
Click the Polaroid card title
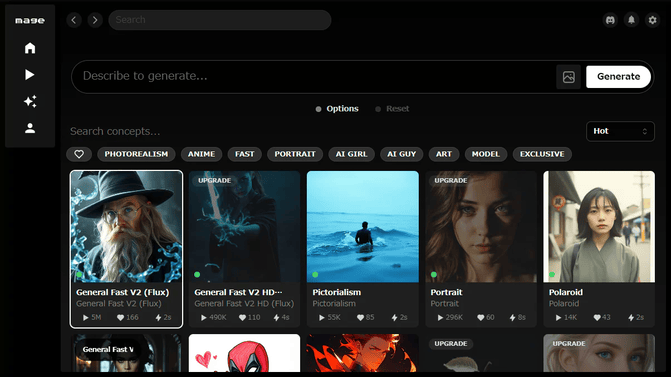point(566,292)
